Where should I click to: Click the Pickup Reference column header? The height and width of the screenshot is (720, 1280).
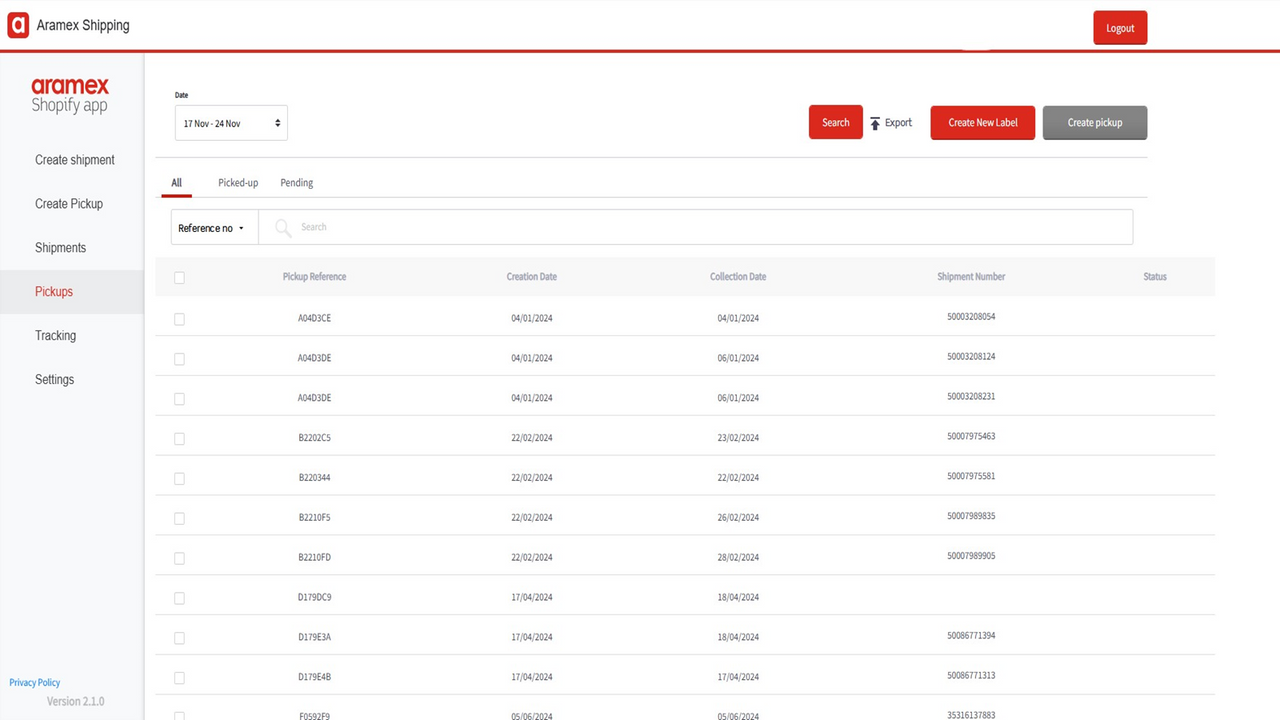(314, 277)
